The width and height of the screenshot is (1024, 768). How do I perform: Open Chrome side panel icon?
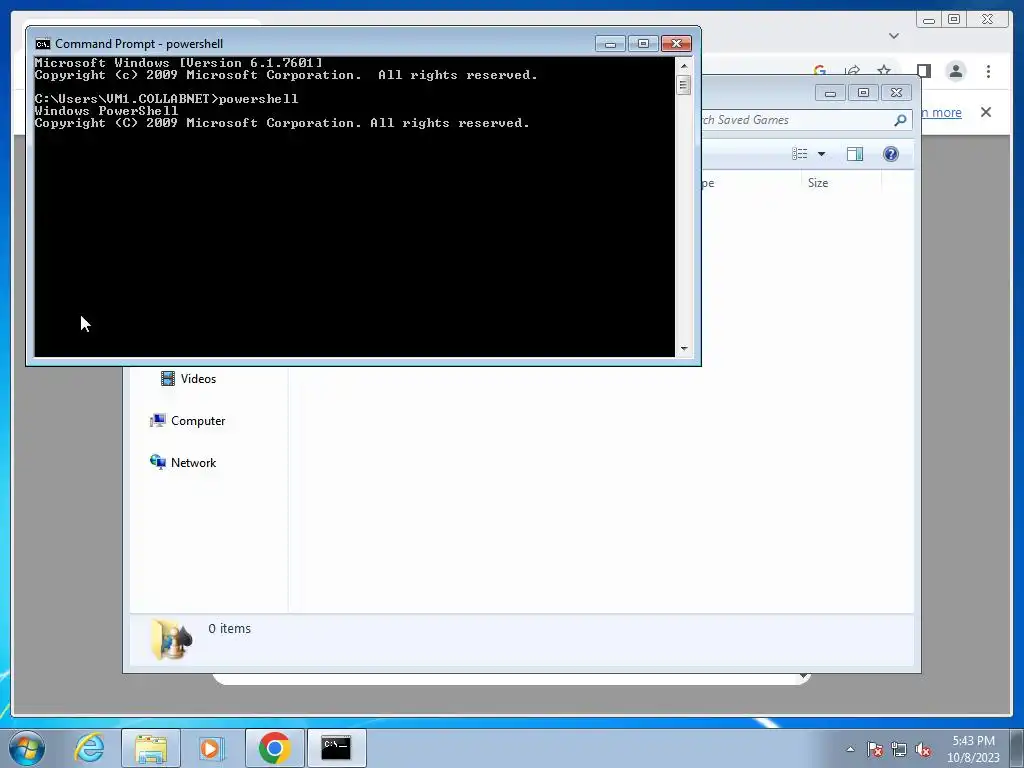point(923,71)
